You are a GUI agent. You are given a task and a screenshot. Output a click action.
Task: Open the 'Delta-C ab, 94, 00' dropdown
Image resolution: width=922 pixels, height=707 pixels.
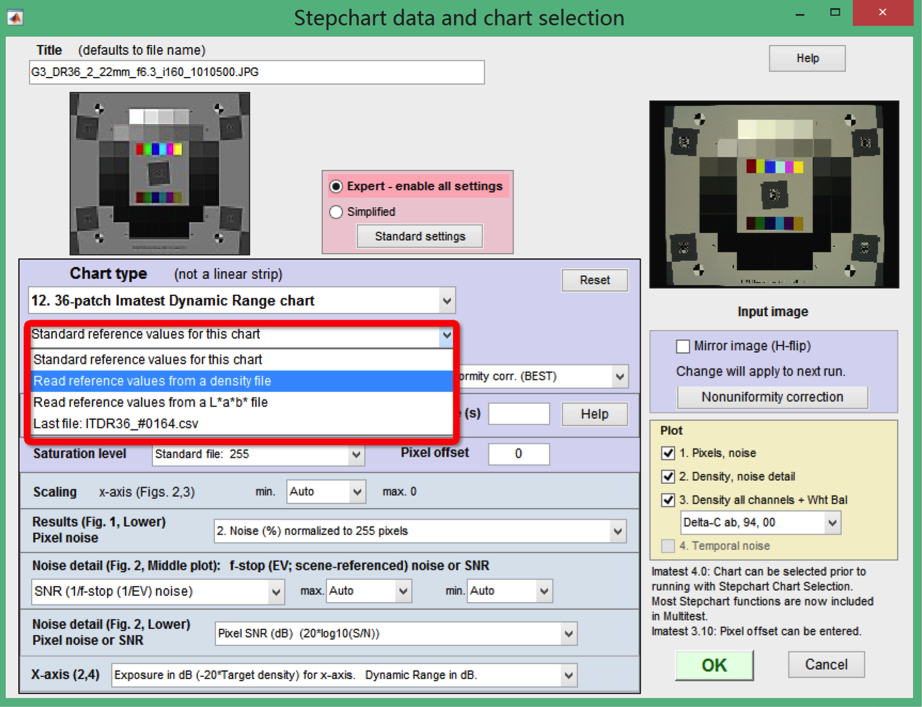(x=831, y=522)
